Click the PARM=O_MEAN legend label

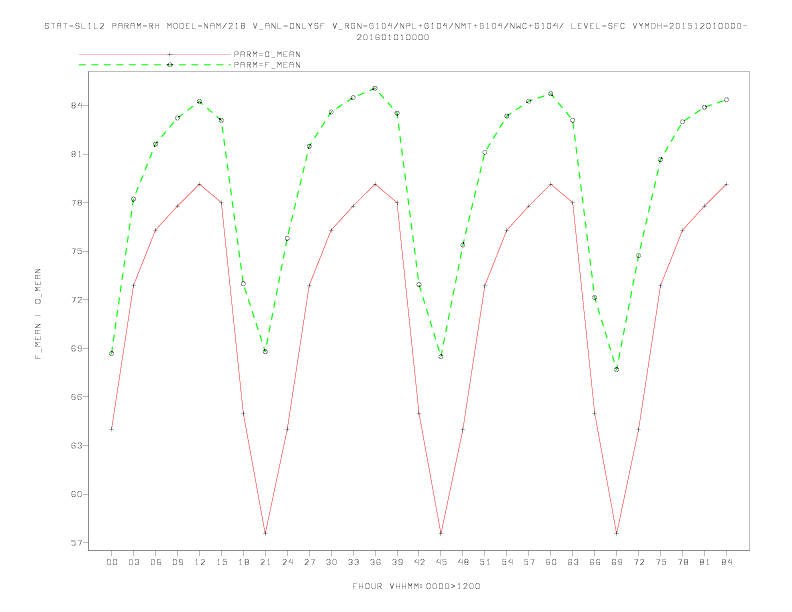coord(267,54)
